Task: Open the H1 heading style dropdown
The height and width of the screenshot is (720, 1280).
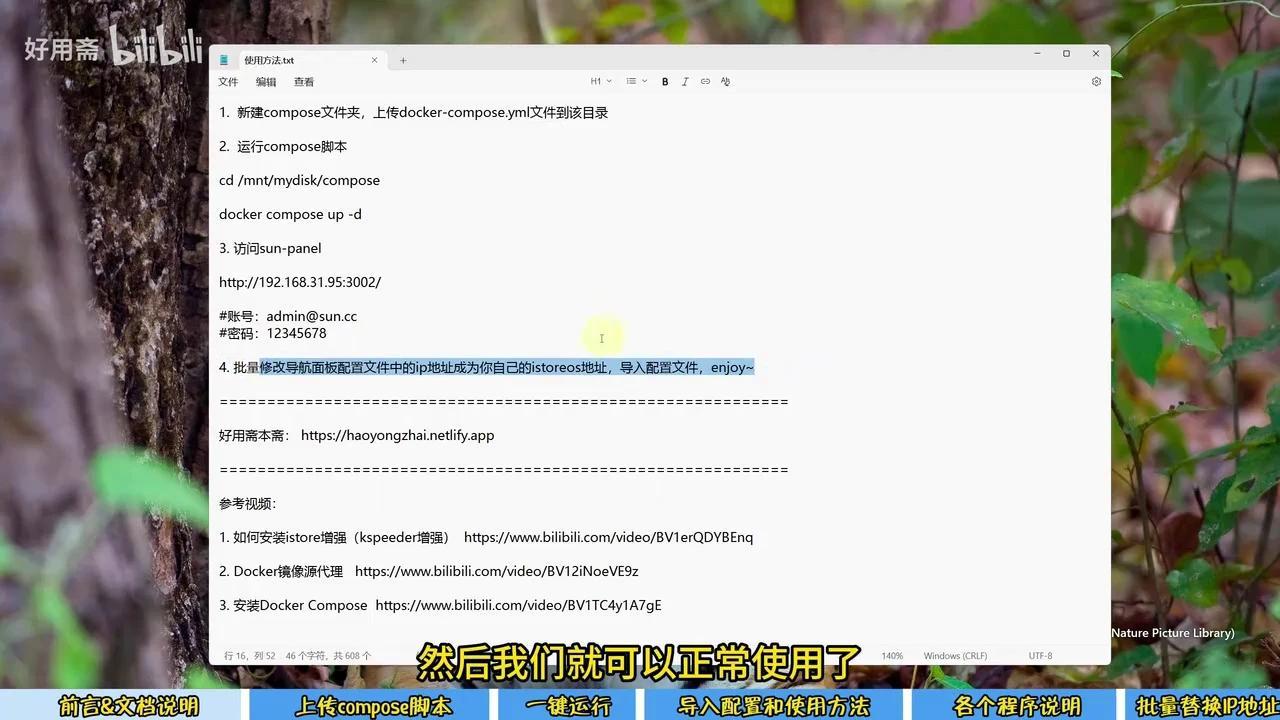Action: coord(600,81)
